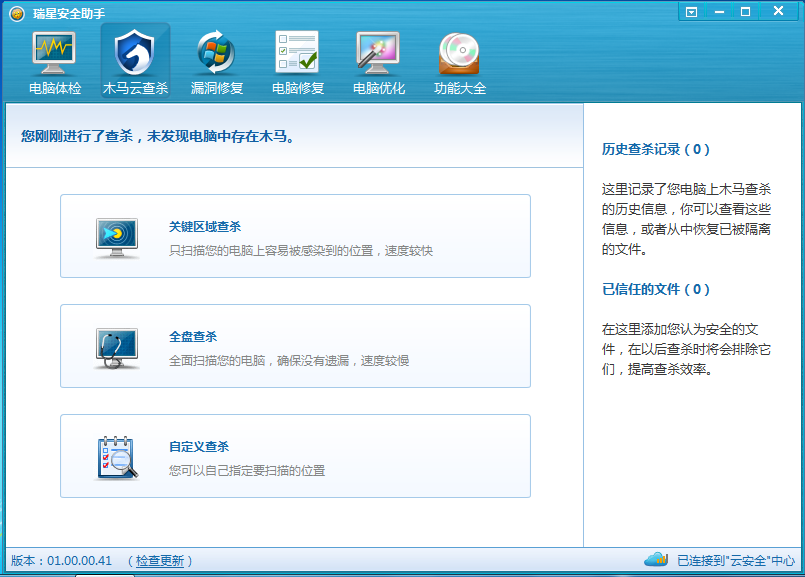805x577 pixels.
Task: Click the 在这里添加您认为安全的文 paragraph
Action: pos(686,349)
